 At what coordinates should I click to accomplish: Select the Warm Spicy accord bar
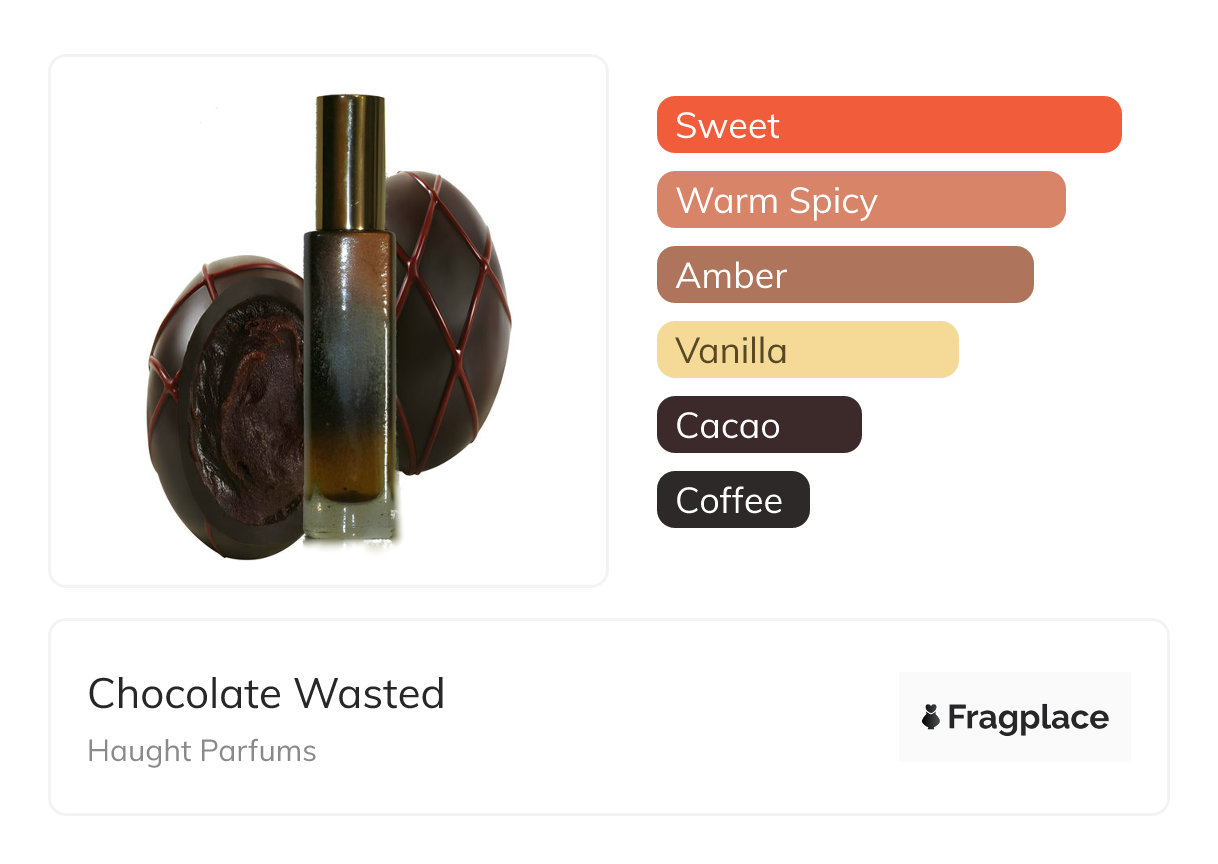860,200
